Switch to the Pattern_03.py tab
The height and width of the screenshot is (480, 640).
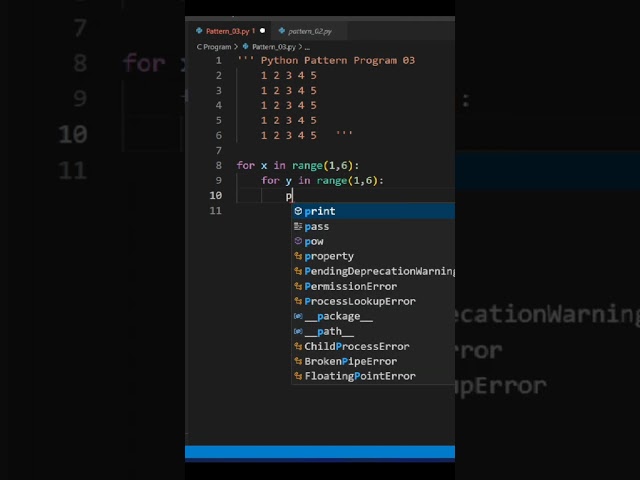227,31
